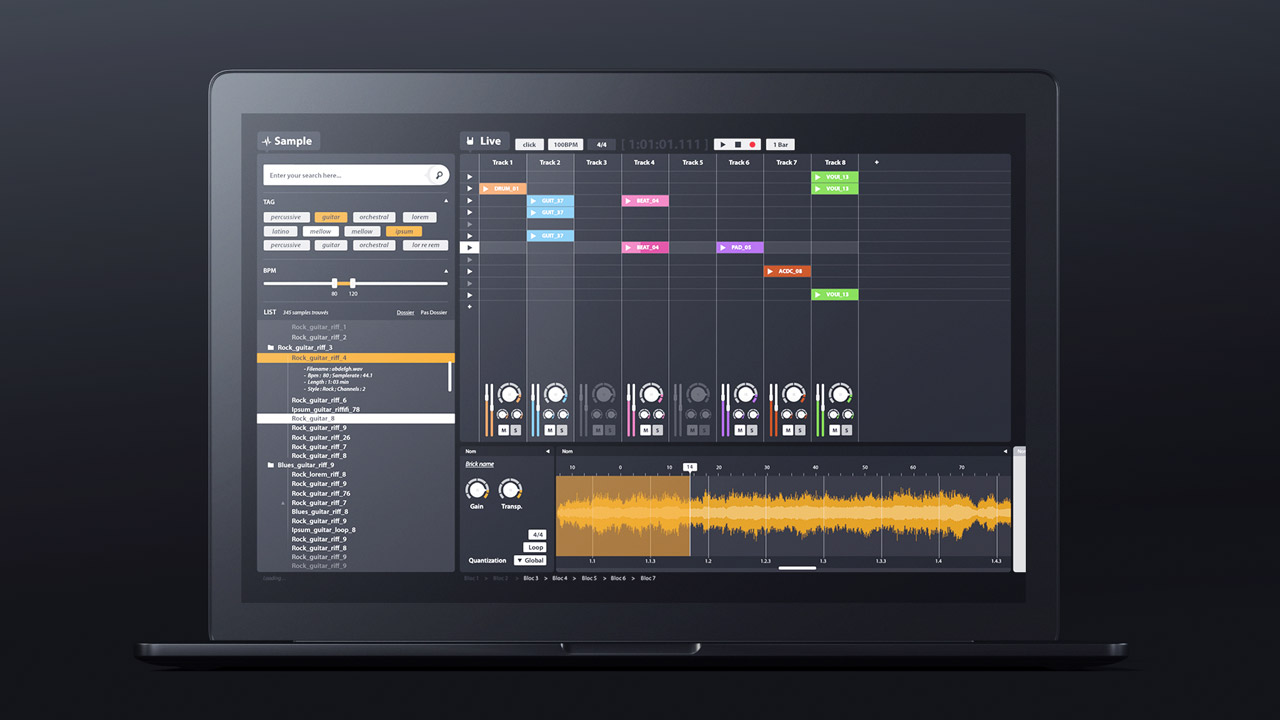Click the folder icon beside Blues_guitar_riff_9
Screen dimensions: 1280x720
coord(271,465)
